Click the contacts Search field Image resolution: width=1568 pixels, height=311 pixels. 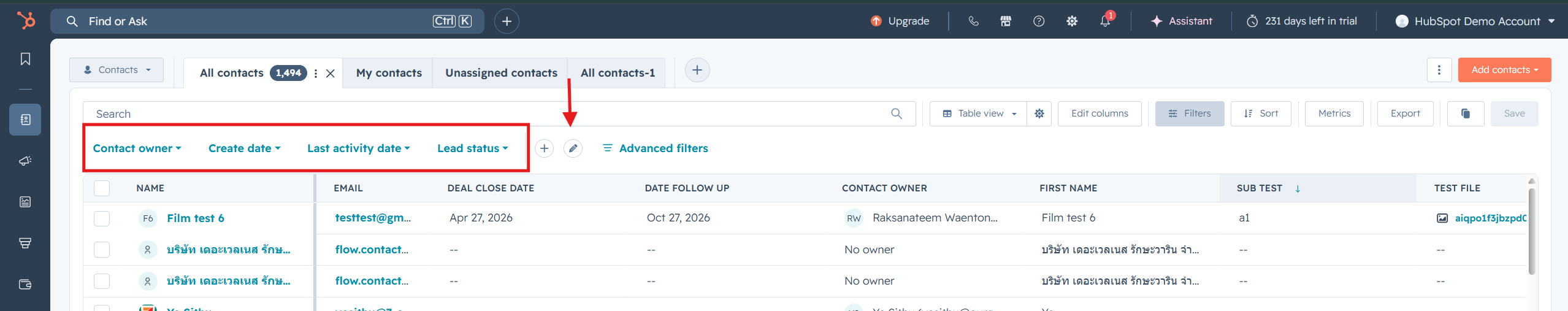coord(499,114)
